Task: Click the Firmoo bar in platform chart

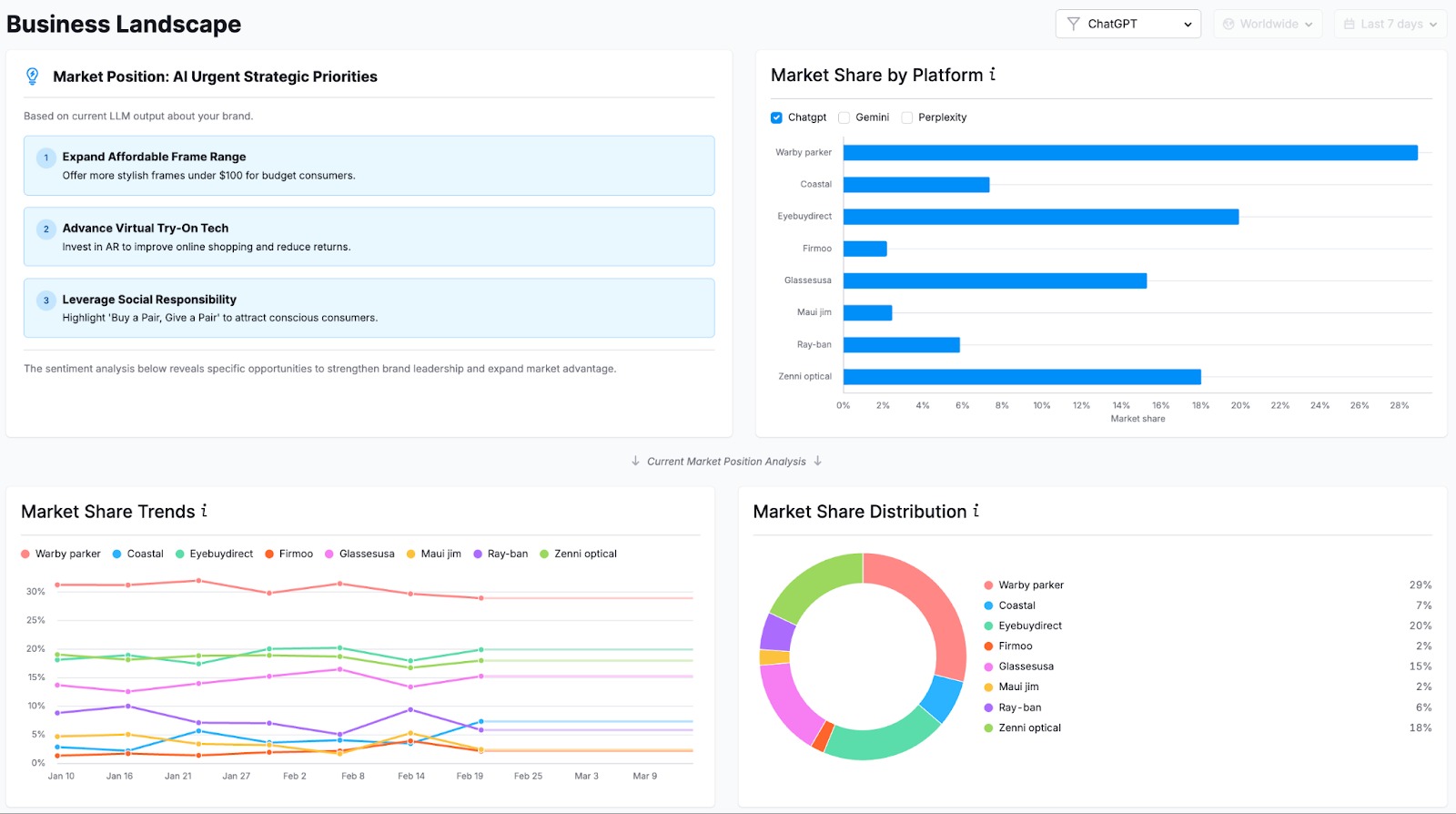Action: (x=865, y=249)
